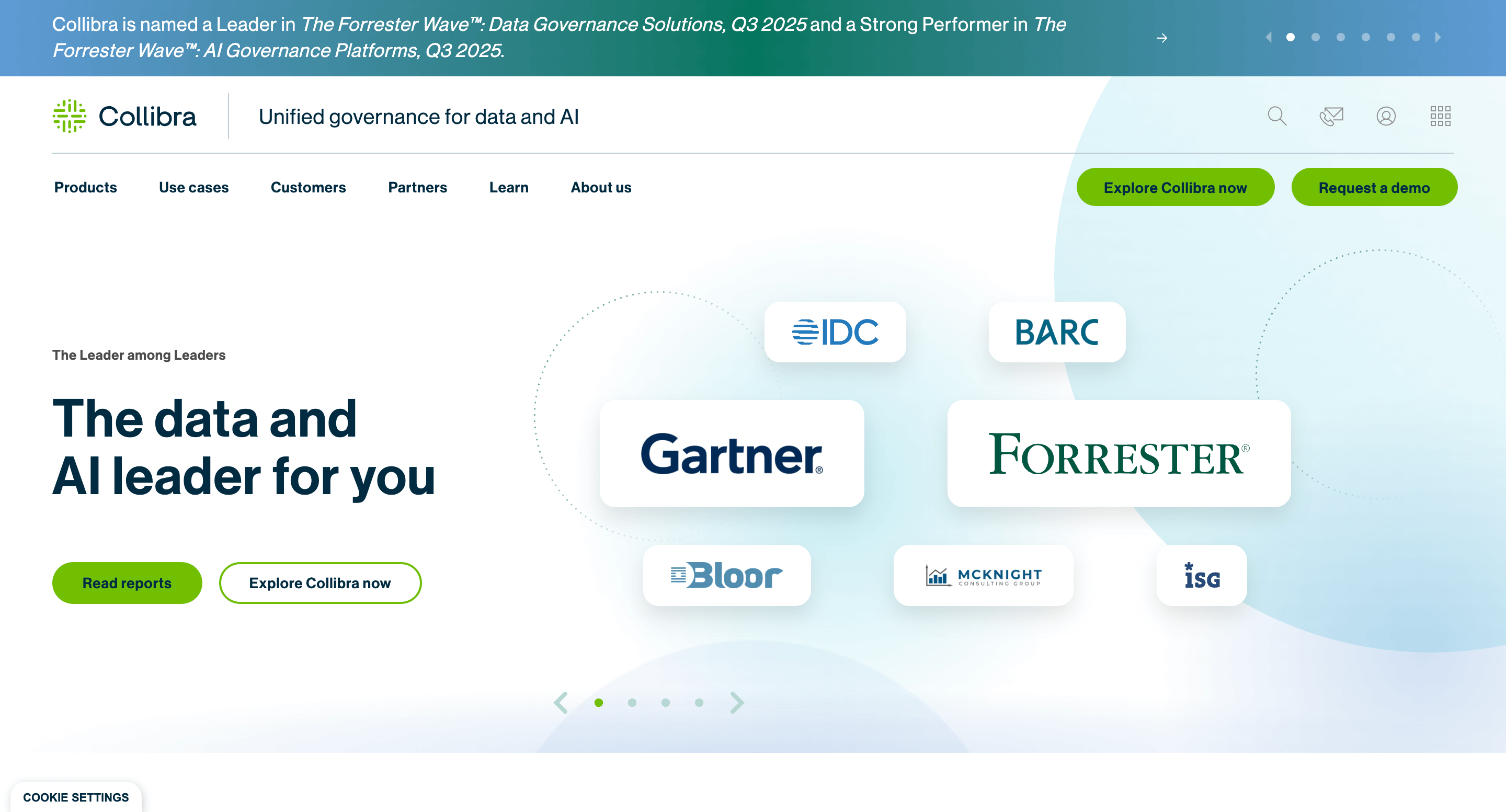The image size is (1506, 812).
Task: Open the search icon
Action: pos(1277,116)
